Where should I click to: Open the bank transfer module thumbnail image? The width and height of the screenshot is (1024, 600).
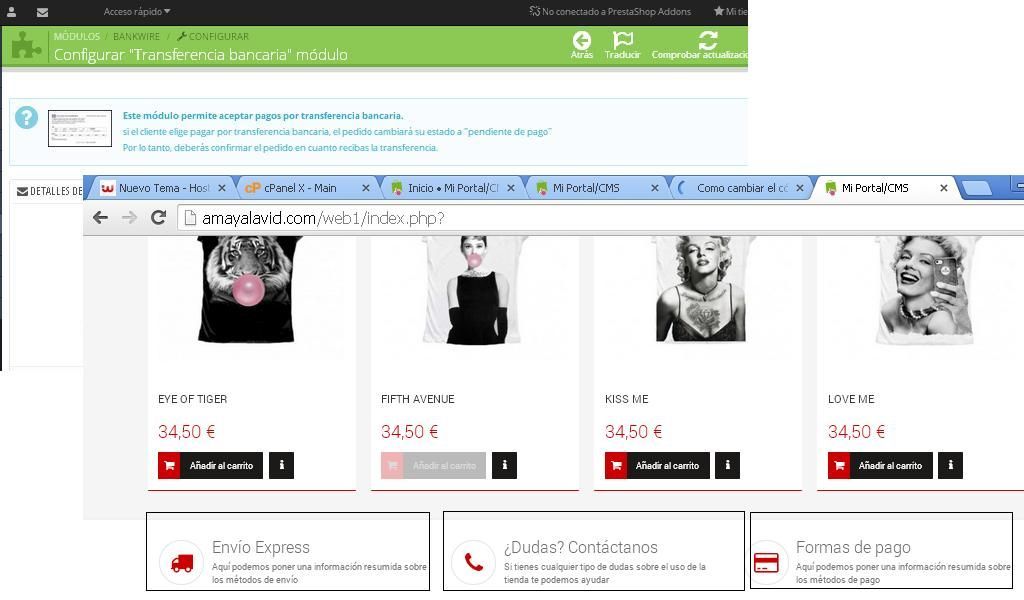pos(80,129)
